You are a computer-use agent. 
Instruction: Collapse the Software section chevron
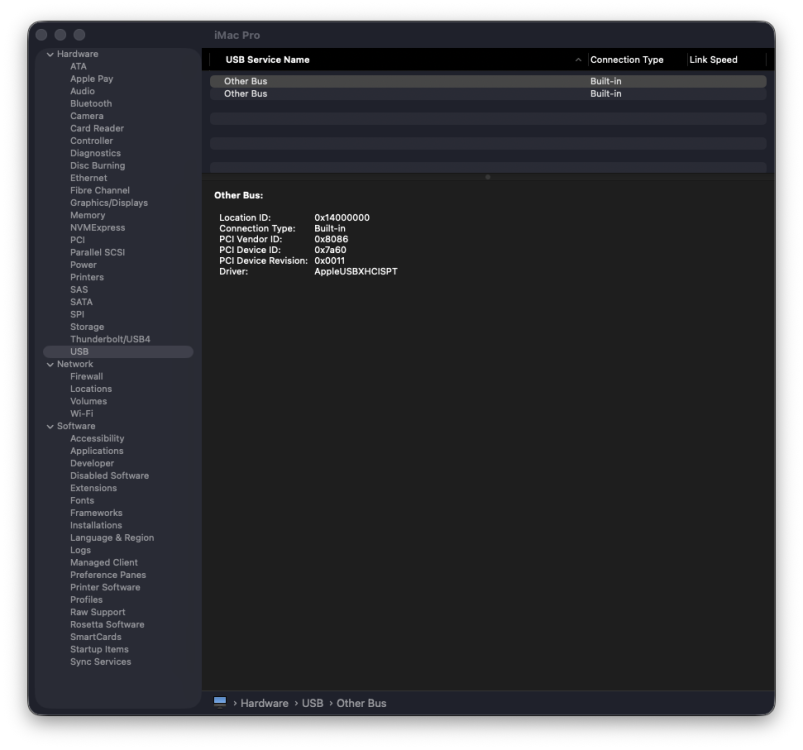[50, 426]
